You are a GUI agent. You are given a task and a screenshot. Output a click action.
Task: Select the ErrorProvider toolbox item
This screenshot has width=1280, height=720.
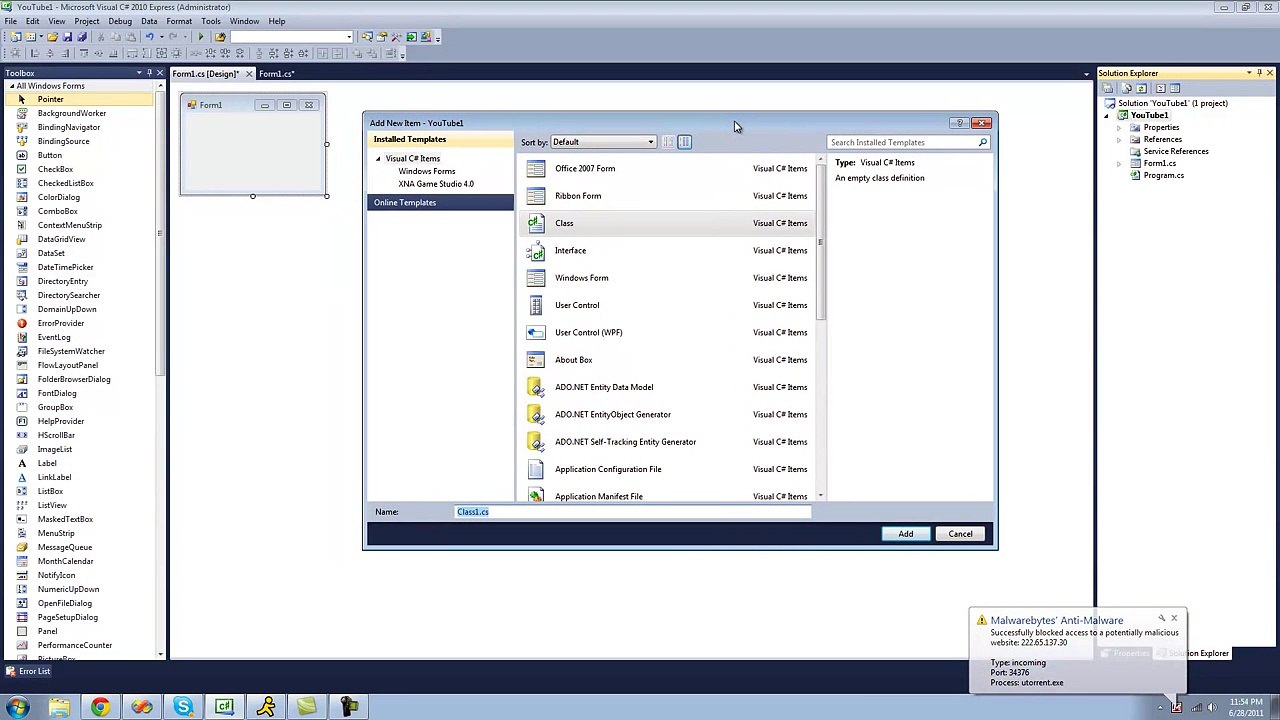tap(60, 323)
